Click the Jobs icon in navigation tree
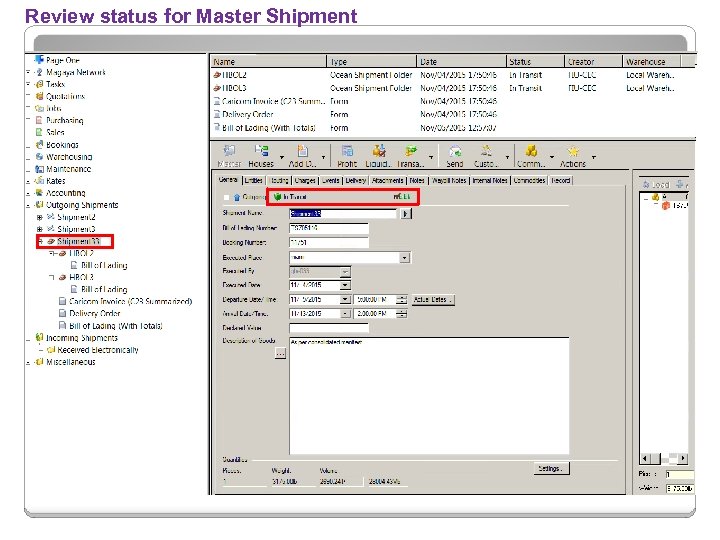Viewport: 720px width, 540px height. [39, 108]
